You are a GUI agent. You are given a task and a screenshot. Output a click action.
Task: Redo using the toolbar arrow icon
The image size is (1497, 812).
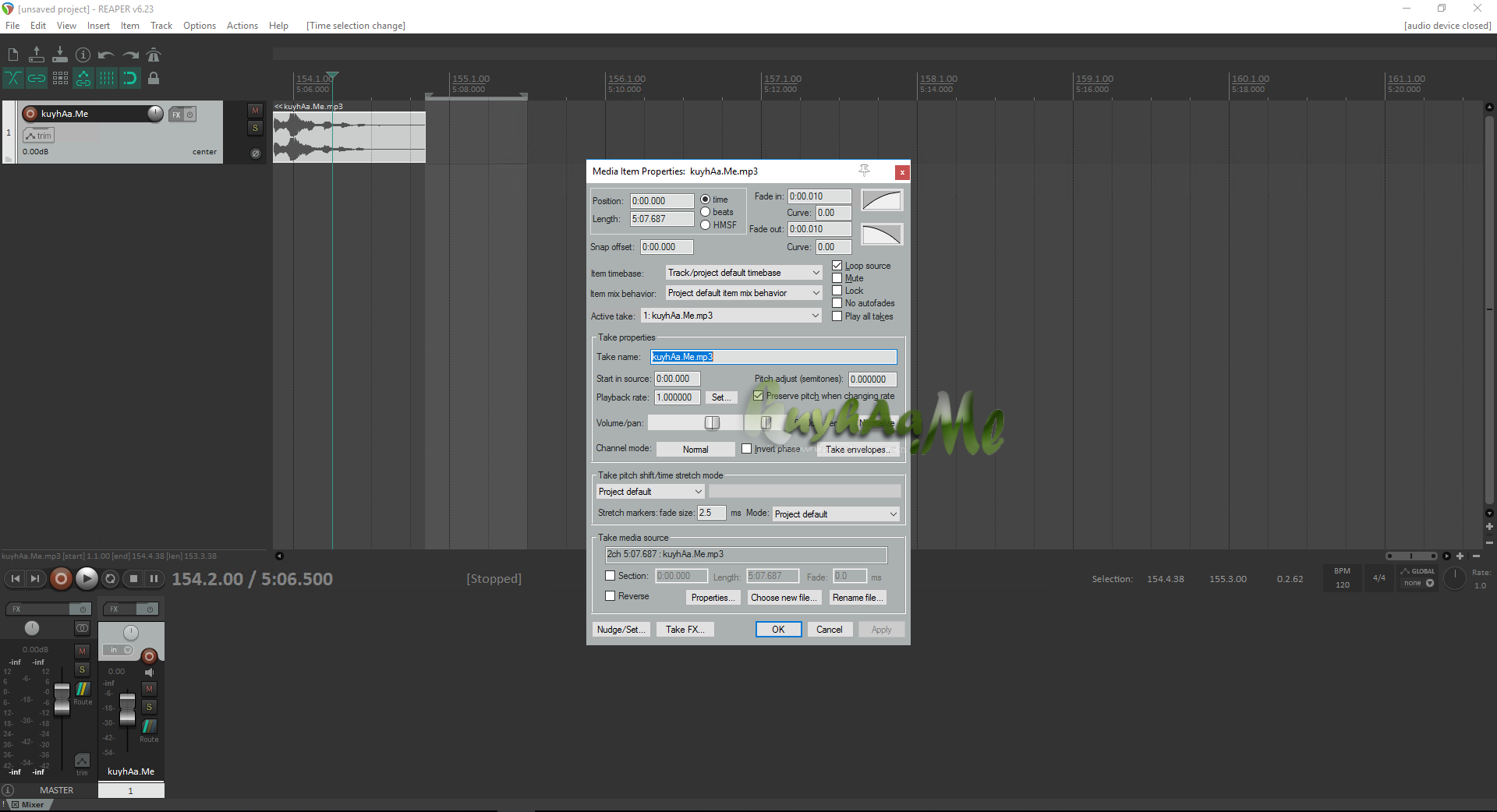click(130, 55)
